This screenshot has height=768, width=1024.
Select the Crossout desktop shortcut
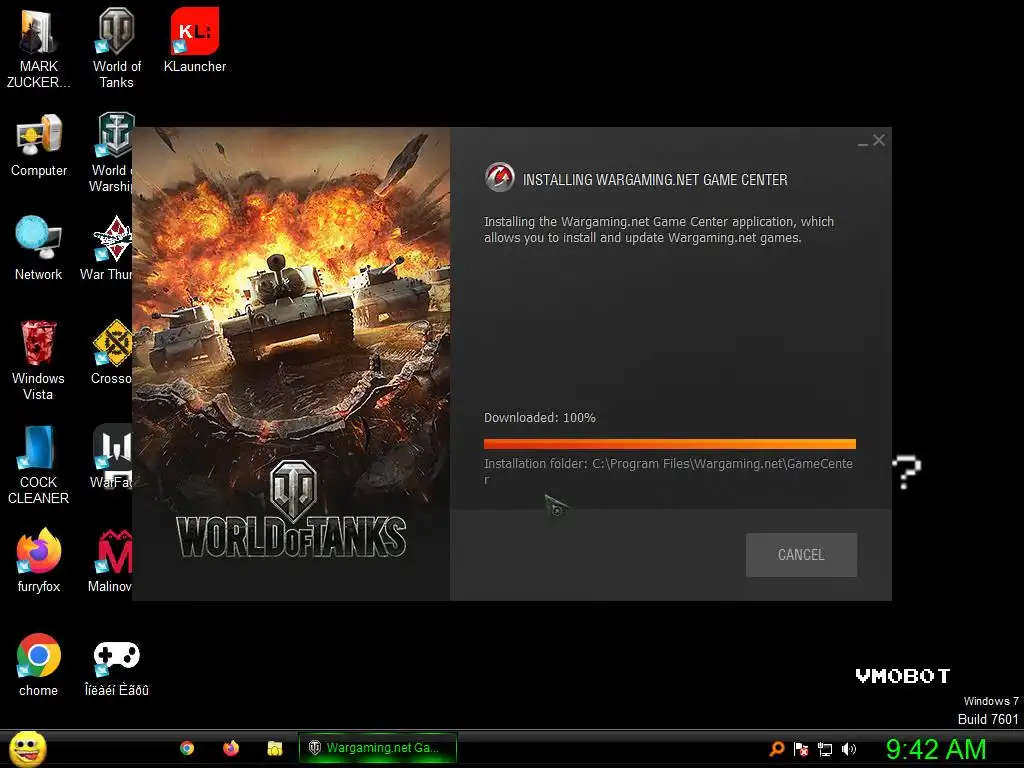point(112,353)
